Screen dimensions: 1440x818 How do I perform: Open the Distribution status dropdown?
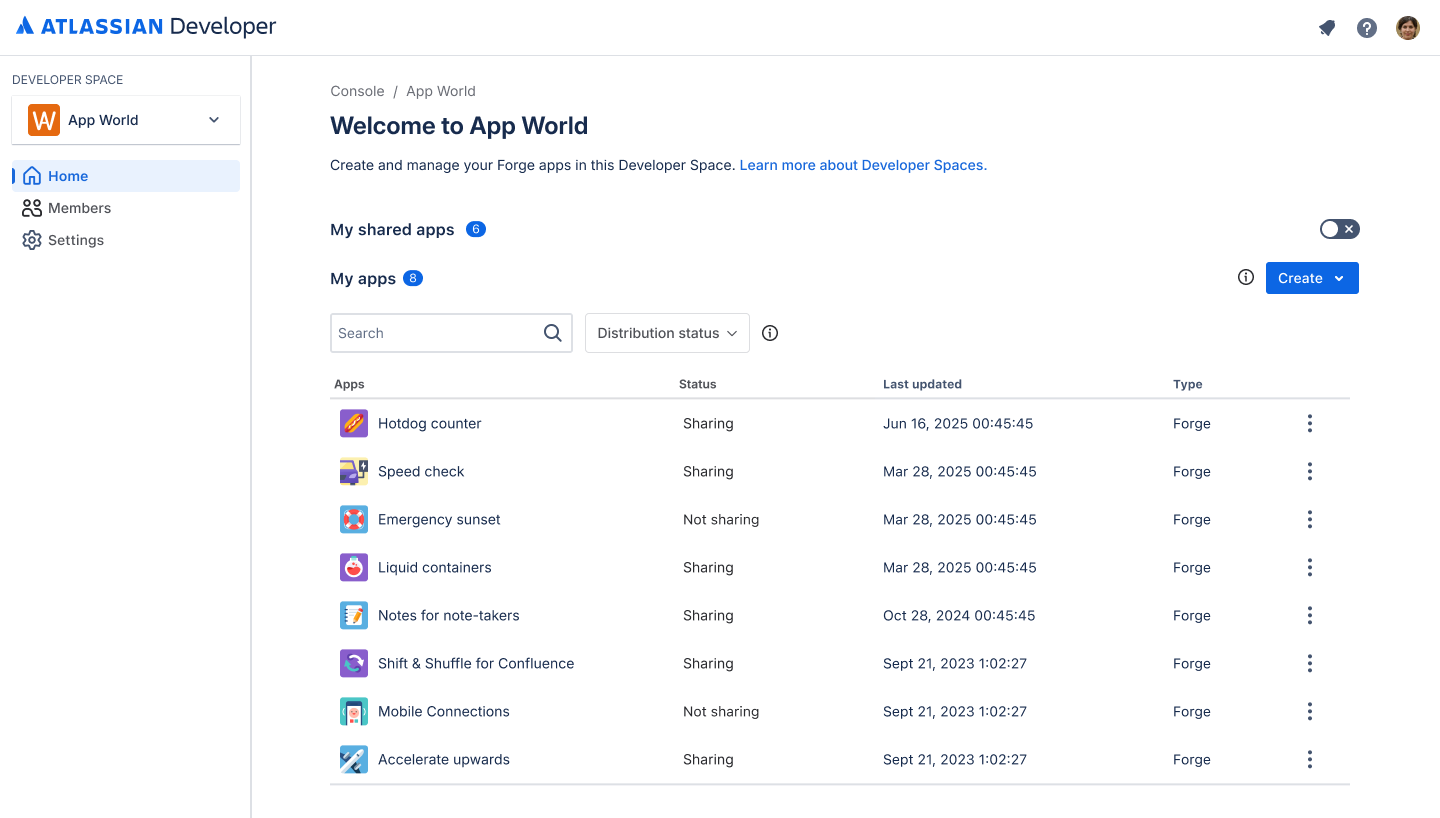[667, 333]
